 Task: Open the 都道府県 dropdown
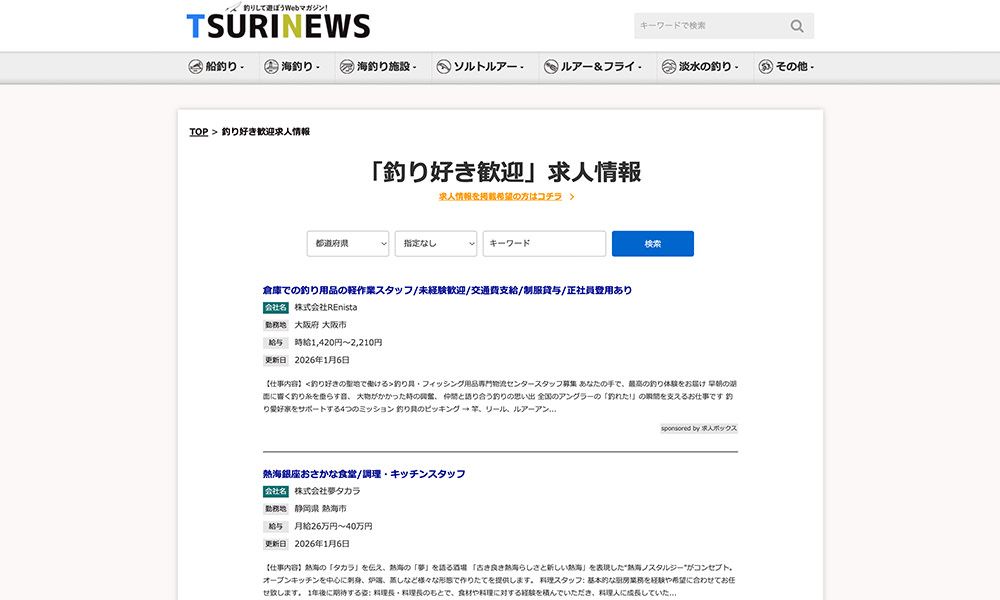347,243
